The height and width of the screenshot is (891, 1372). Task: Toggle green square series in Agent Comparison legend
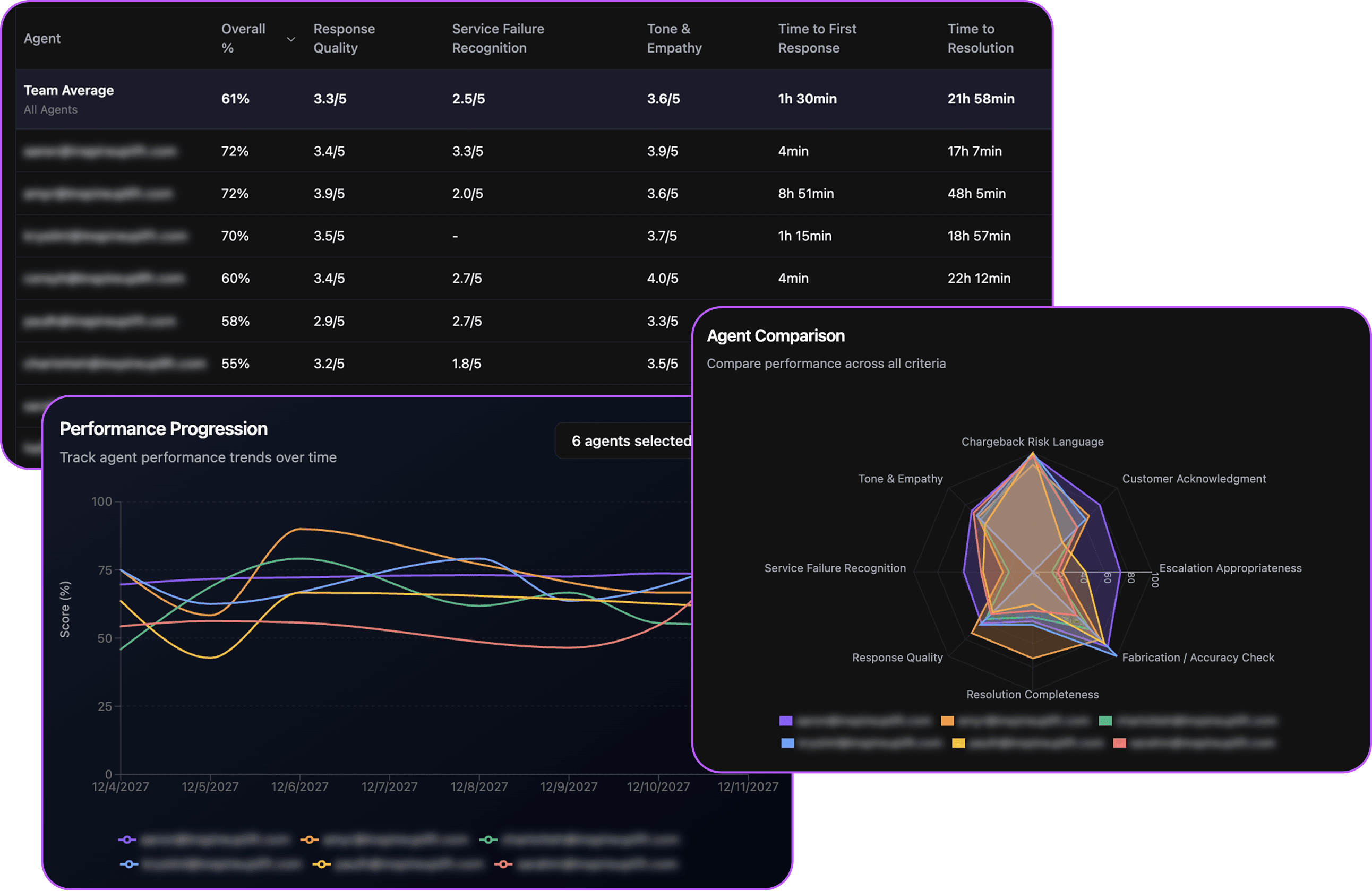[x=1105, y=721]
